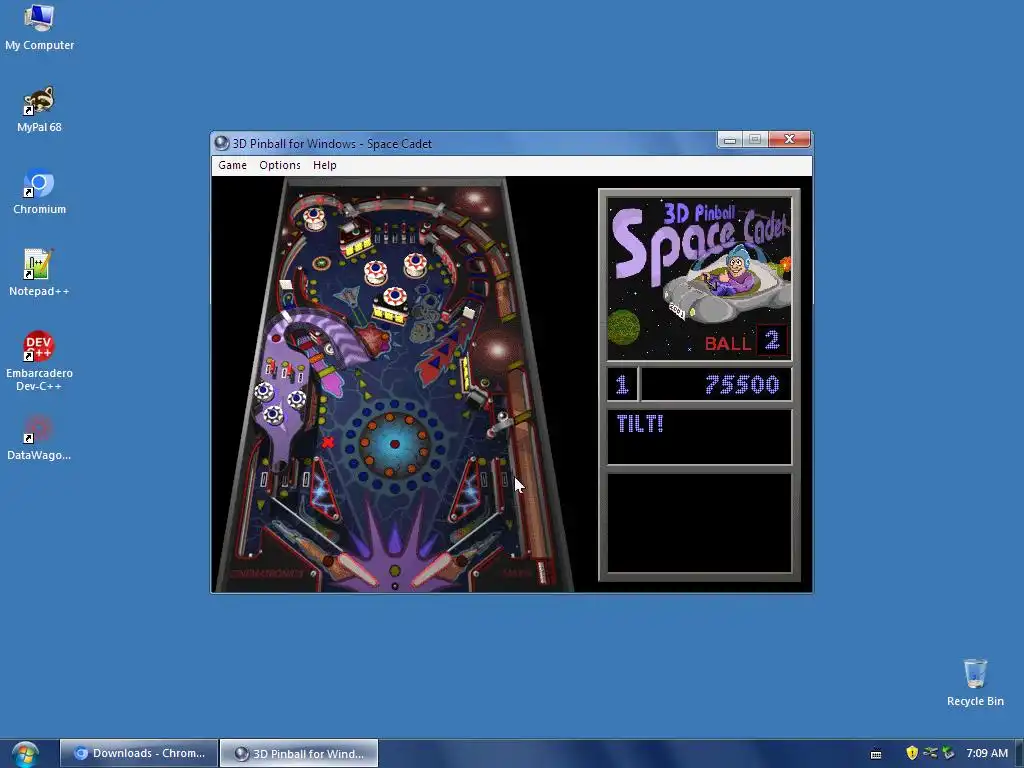The width and height of the screenshot is (1024, 768).
Task: Click the 3D Pinball window title text
Action: [332, 144]
